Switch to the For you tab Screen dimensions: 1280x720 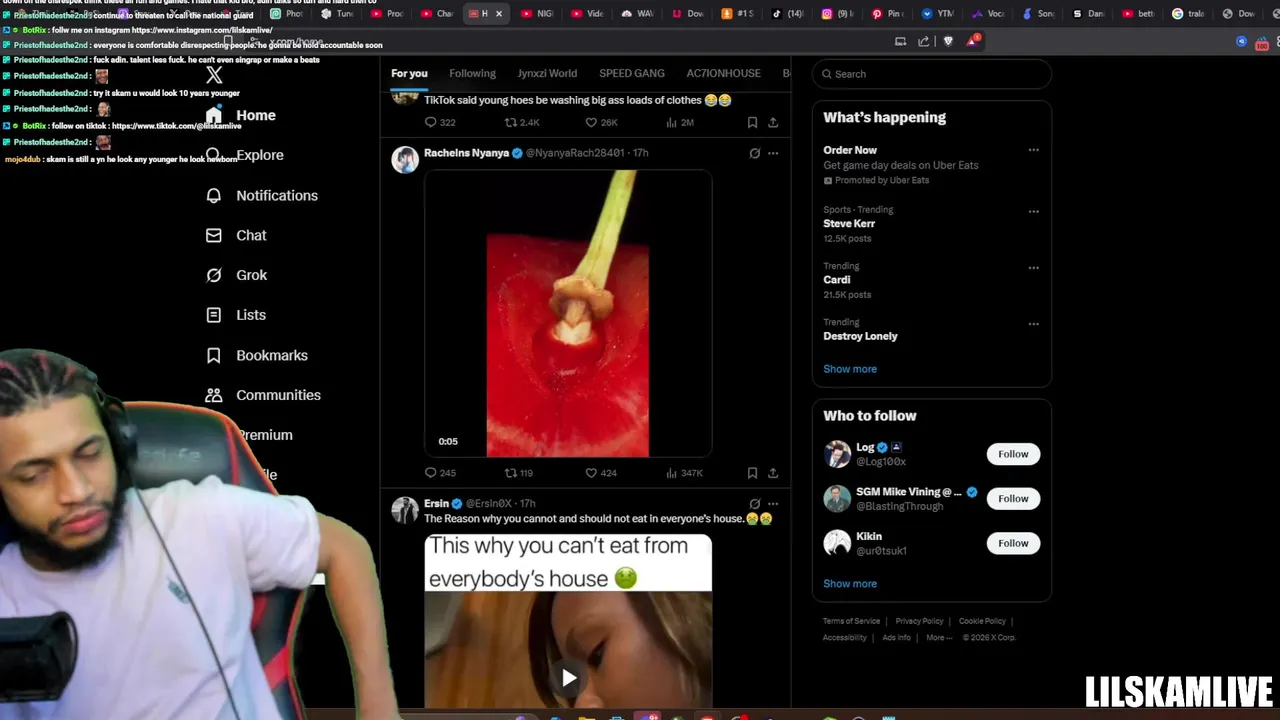click(409, 74)
